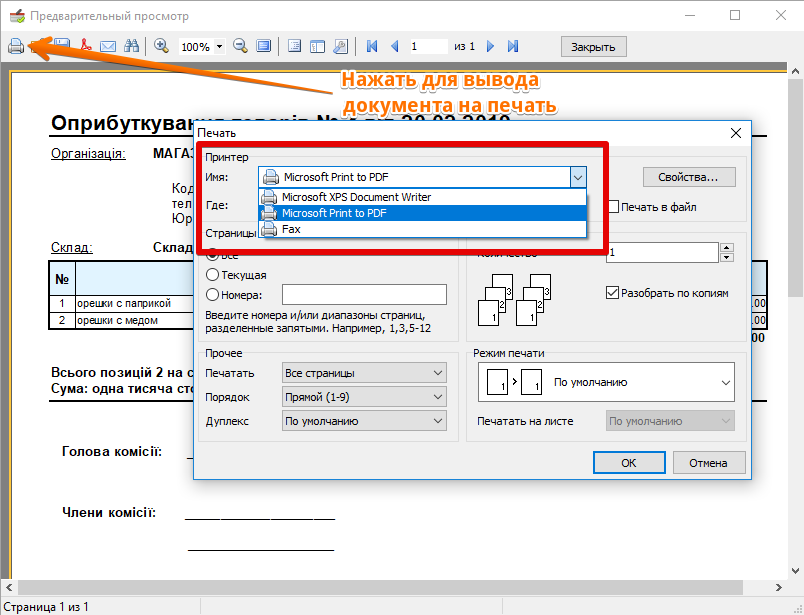Zoom out with the magnifier minus icon

[x=240, y=46]
